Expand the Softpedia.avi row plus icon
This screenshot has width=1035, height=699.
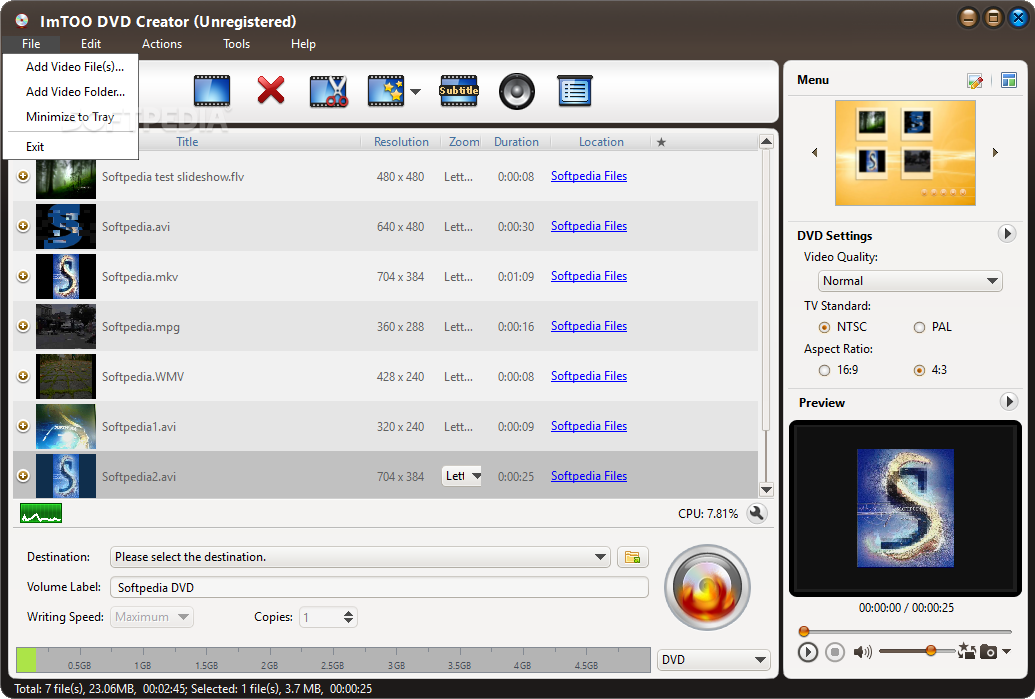23,226
